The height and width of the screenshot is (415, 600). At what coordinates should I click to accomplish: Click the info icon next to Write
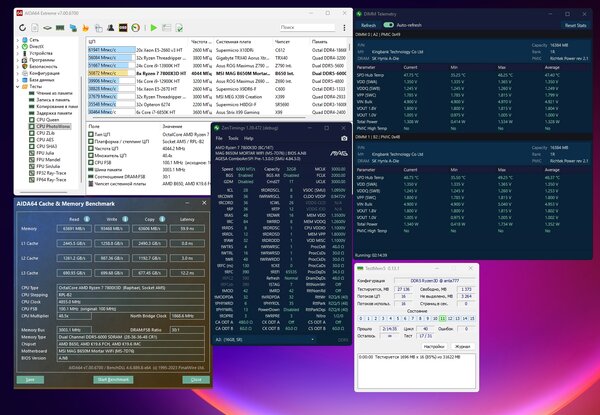125,219
